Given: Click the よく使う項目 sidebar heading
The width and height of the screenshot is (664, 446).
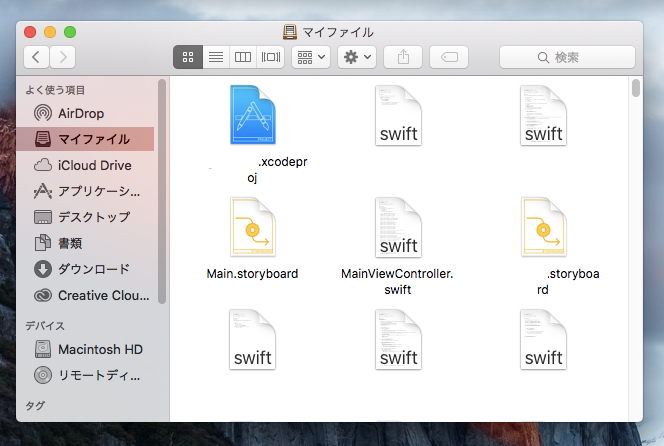Looking at the screenshot, I should point(55,90).
